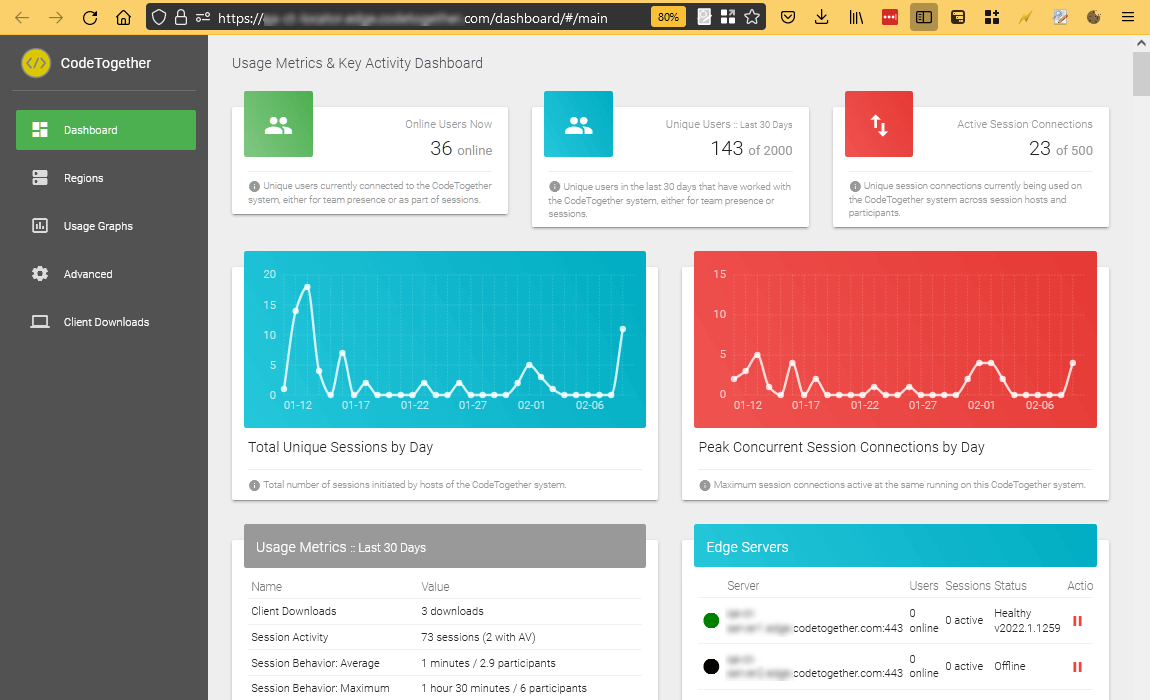Screen dimensions: 1150x700
Task: Go forward in browser history
Action: 56,18
